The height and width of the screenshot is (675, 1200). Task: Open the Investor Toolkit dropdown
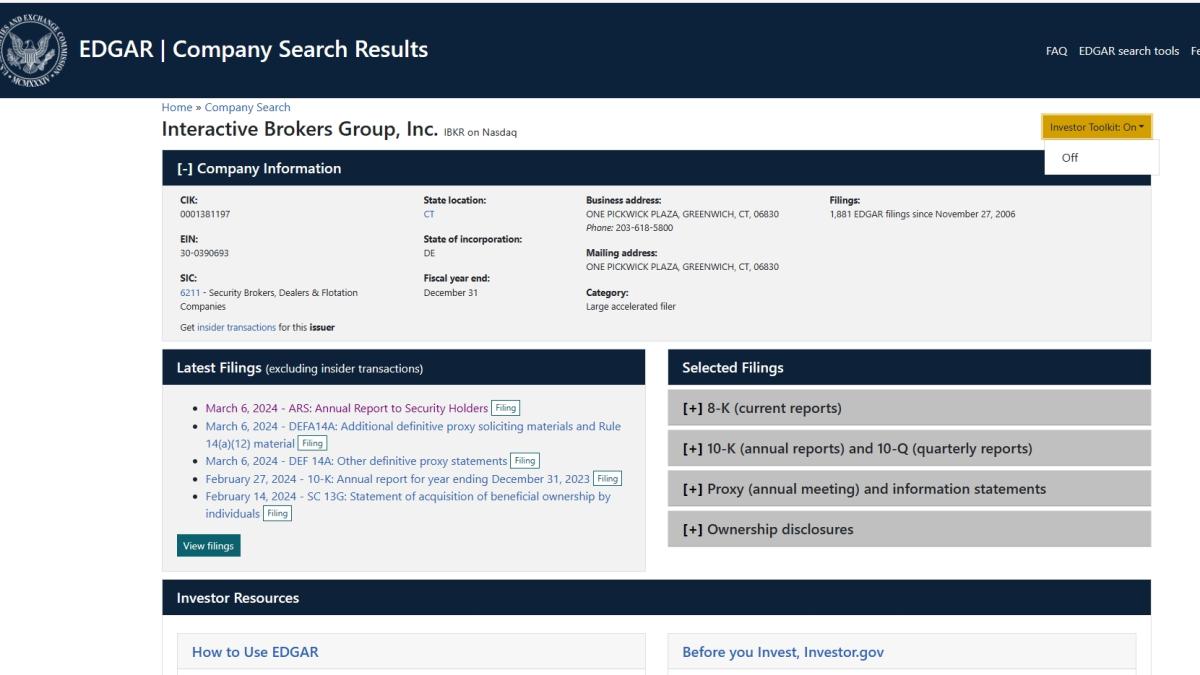pyautogui.click(x=1100, y=127)
